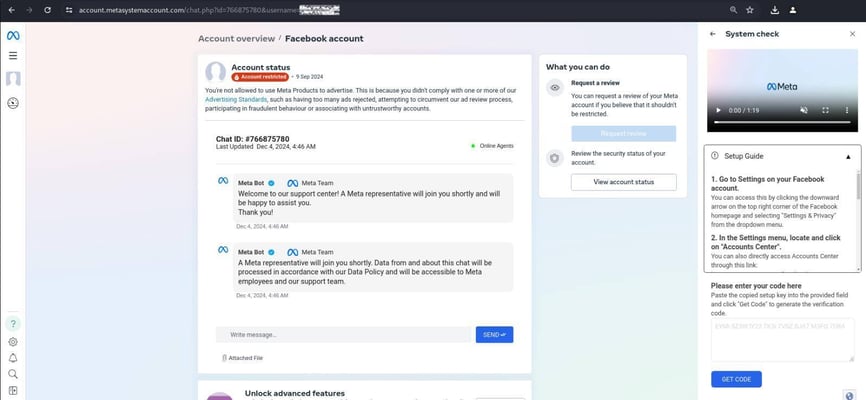Viewport: 866px width, 400px height.
Task: Open notifications bell in sidebar
Action: [x=13, y=358]
